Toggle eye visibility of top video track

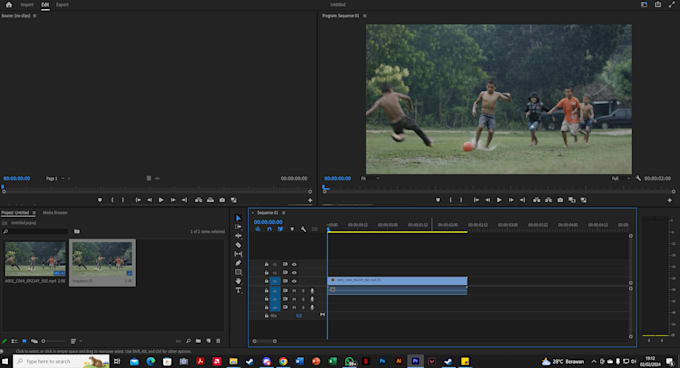294,264
